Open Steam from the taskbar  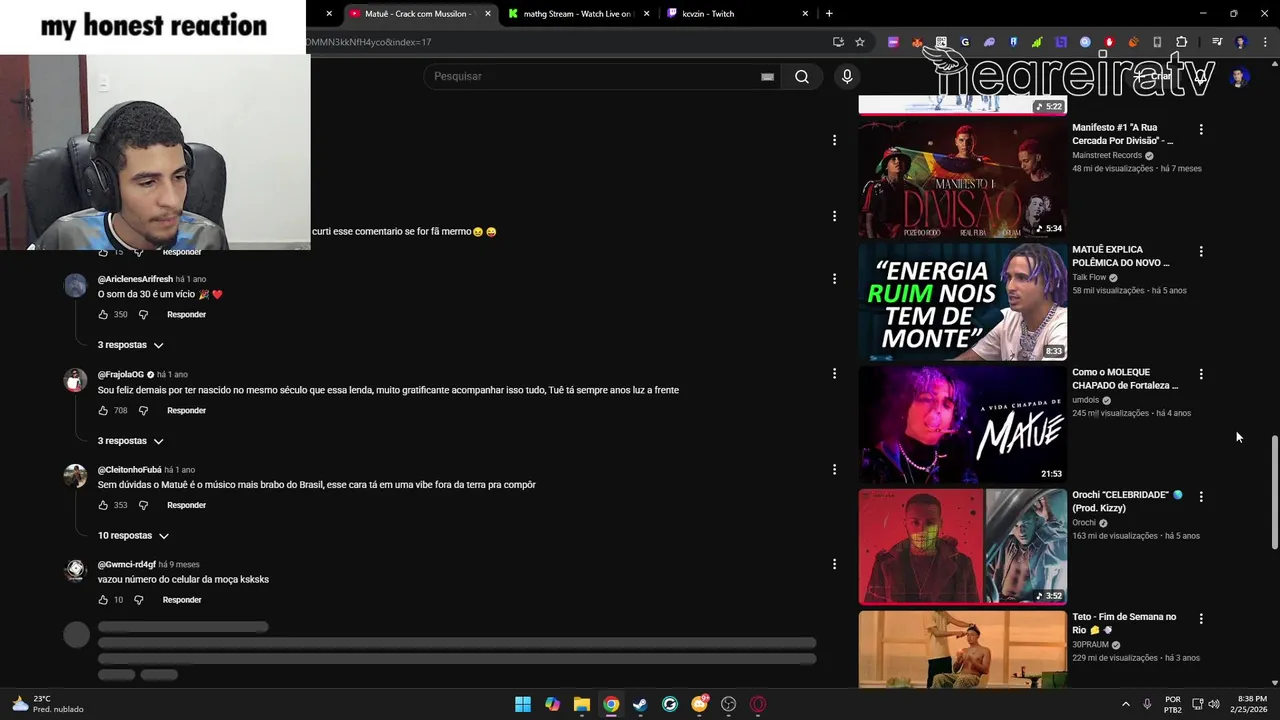click(x=640, y=704)
